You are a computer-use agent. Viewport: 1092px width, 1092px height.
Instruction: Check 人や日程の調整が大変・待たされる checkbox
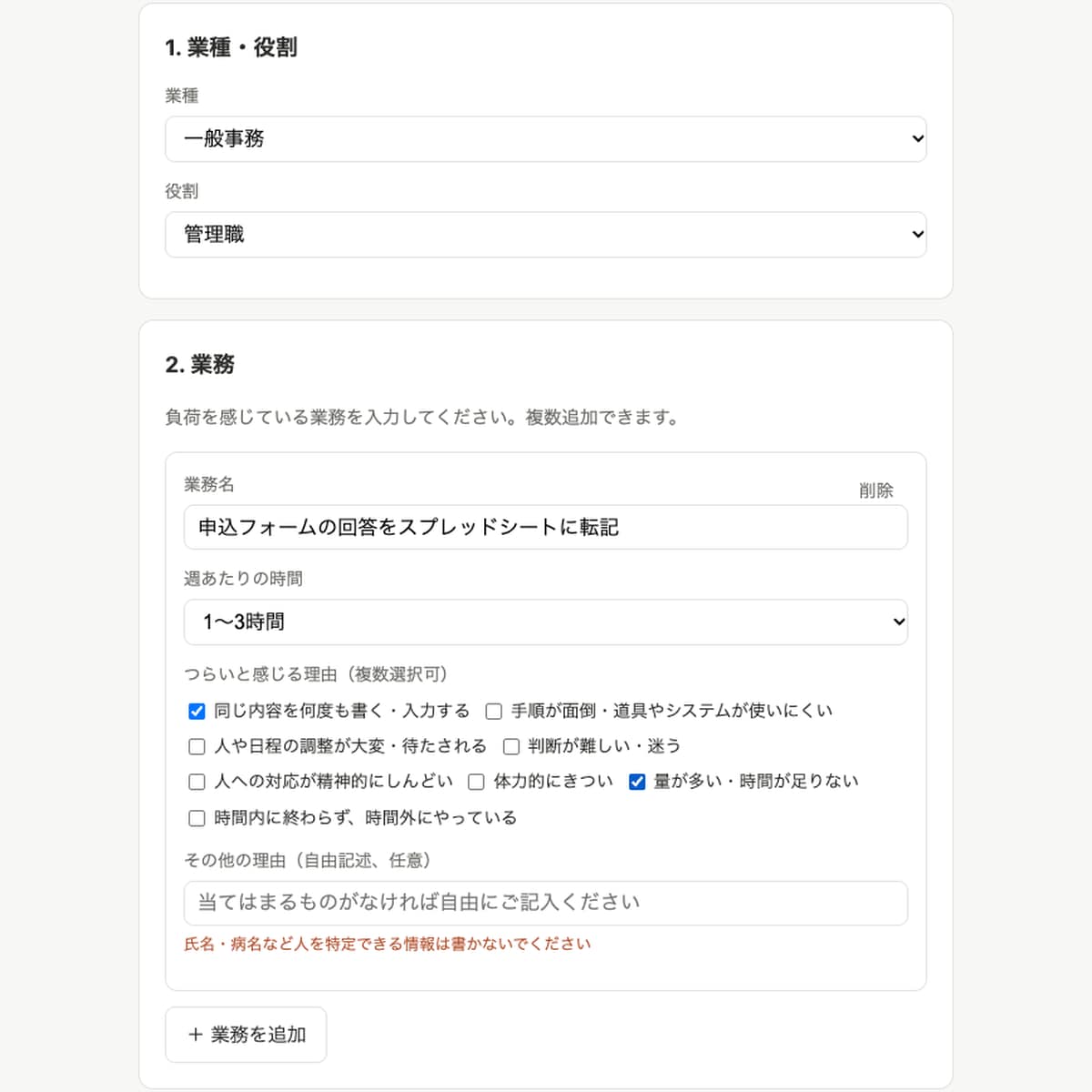197,747
